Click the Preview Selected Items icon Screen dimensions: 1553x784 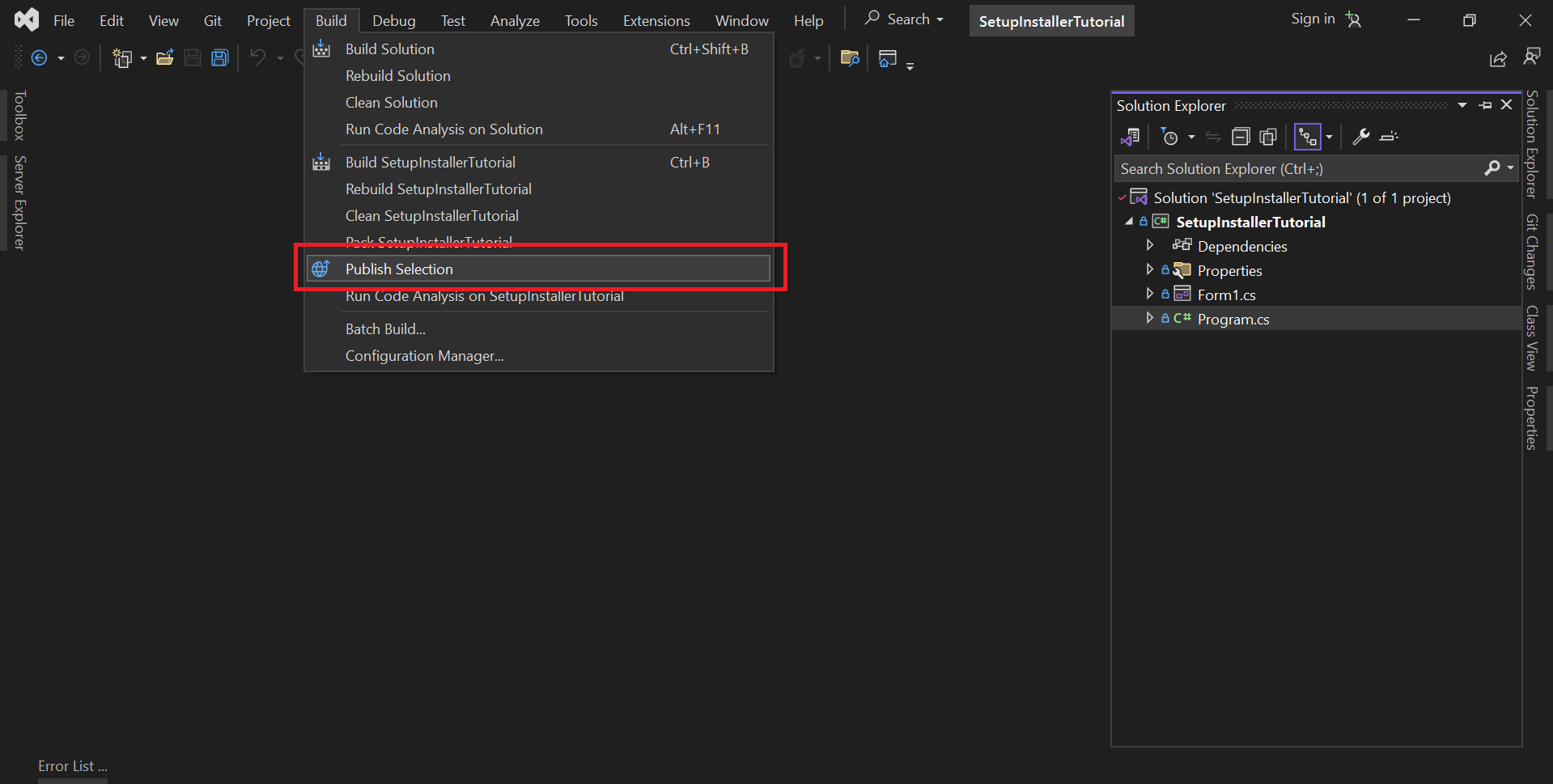pyautogui.click(x=1389, y=137)
